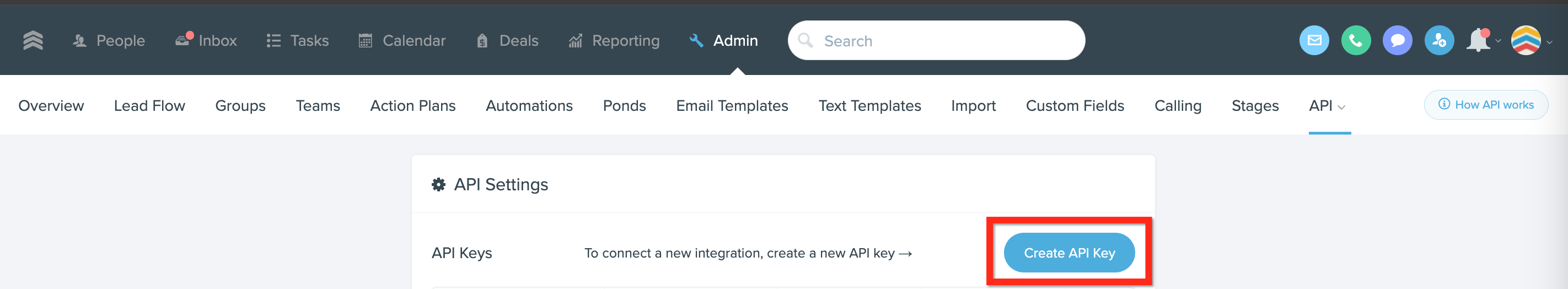Expand the chevron beside the avatar
Viewport: 1568px width, 289px height.
[x=1549, y=42]
